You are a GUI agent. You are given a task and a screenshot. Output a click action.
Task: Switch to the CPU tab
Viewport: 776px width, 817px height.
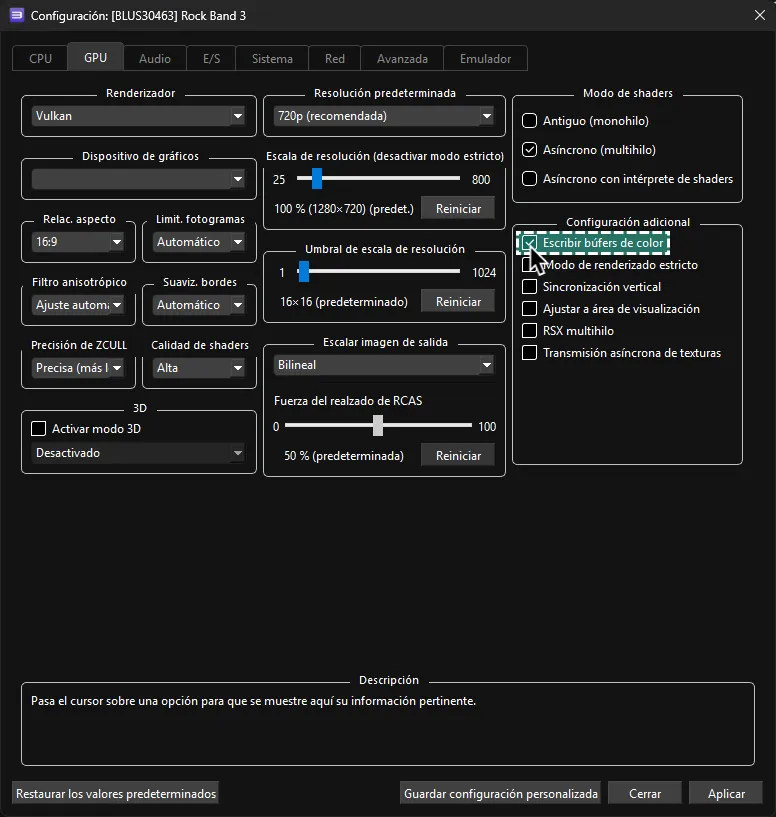[x=40, y=58]
